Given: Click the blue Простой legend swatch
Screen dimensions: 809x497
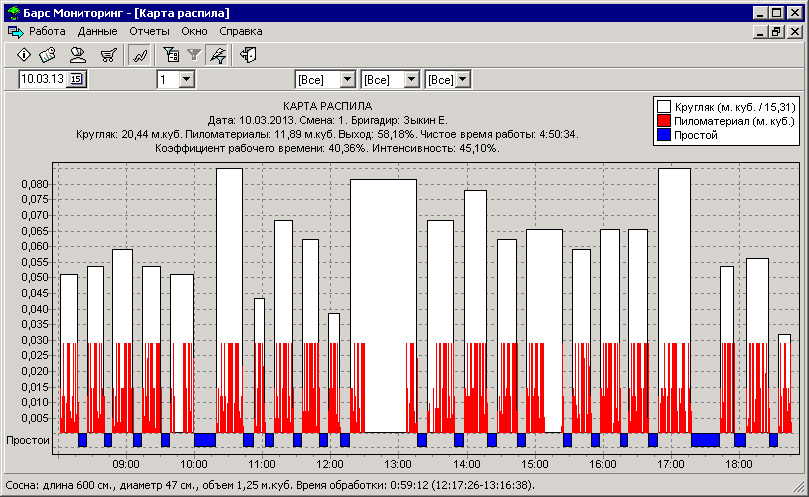Looking at the screenshot, I should click(663, 134).
